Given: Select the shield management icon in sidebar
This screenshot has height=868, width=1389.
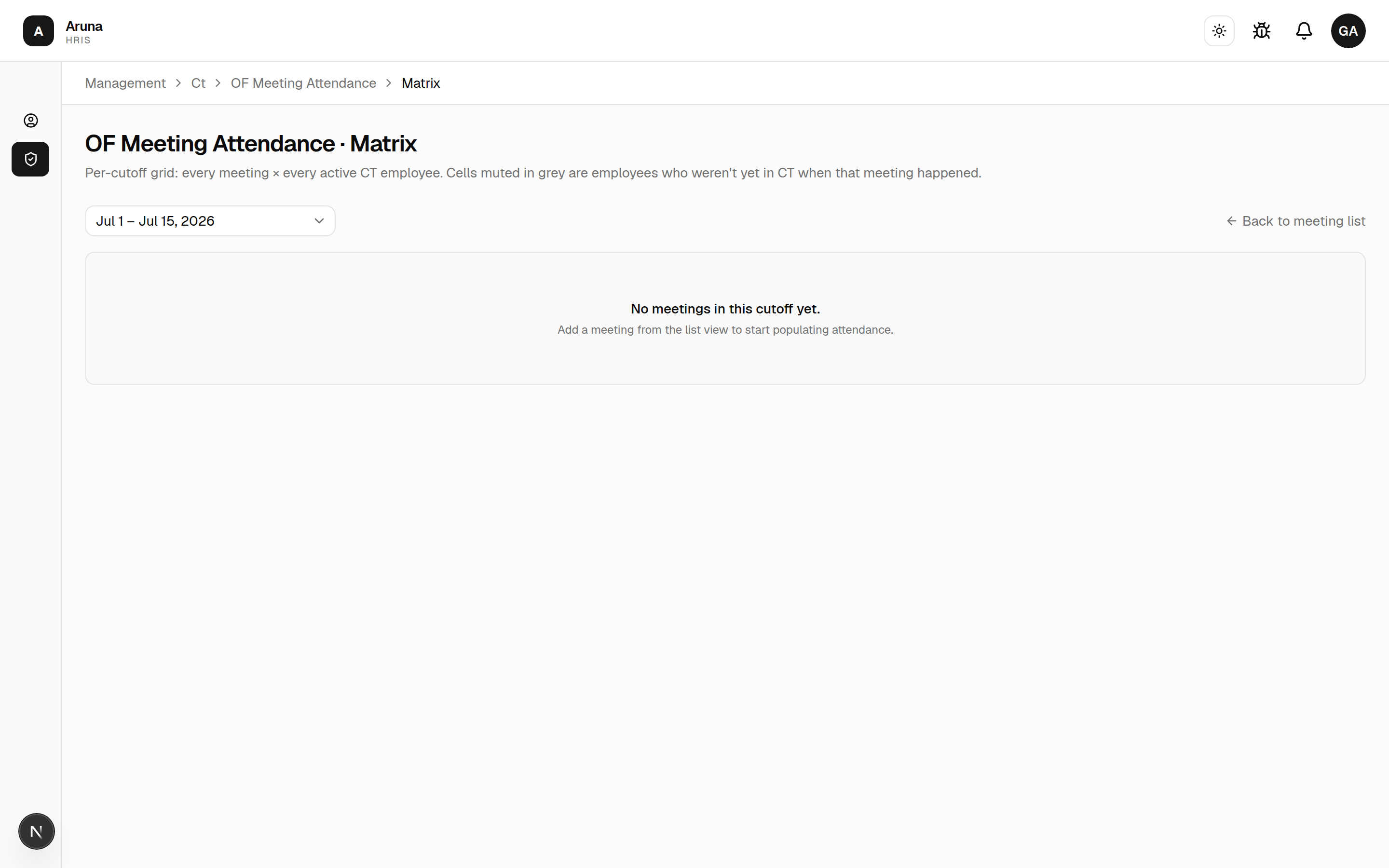Looking at the screenshot, I should [x=30, y=159].
